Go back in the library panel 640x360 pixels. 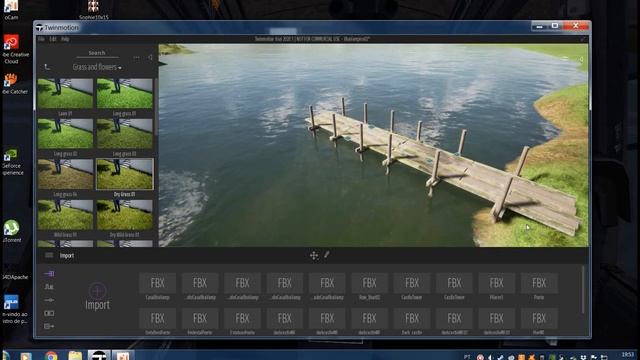pyautogui.click(x=47, y=67)
